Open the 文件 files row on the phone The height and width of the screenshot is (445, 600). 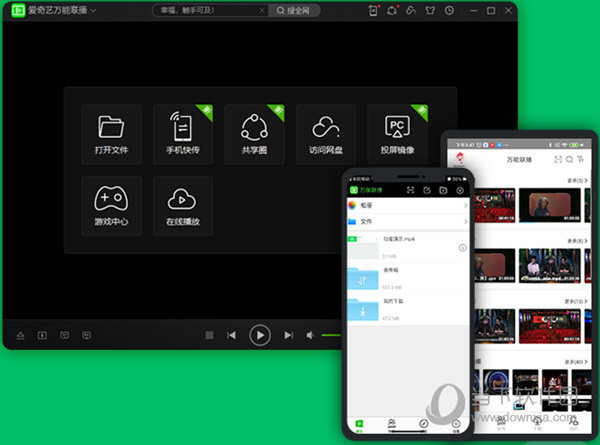point(408,222)
